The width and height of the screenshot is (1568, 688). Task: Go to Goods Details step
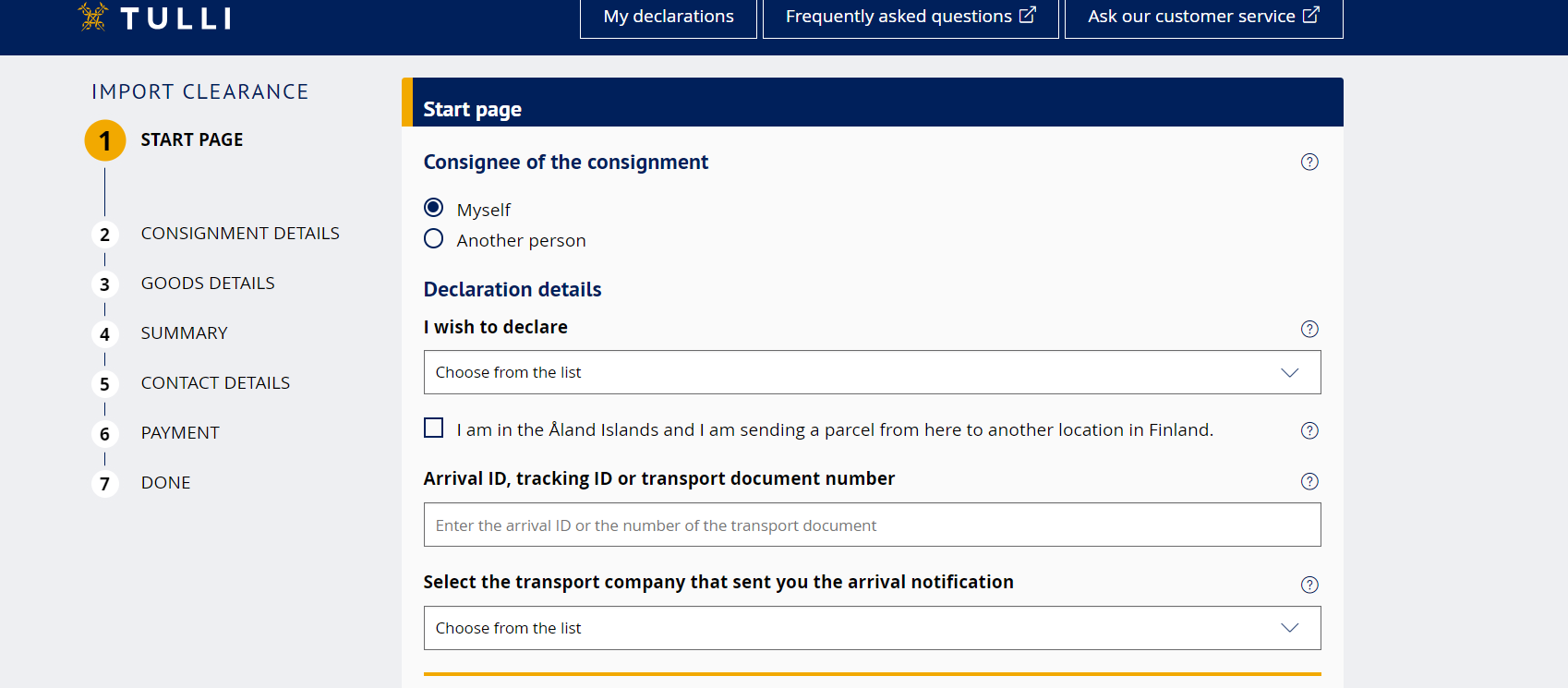click(x=208, y=284)
